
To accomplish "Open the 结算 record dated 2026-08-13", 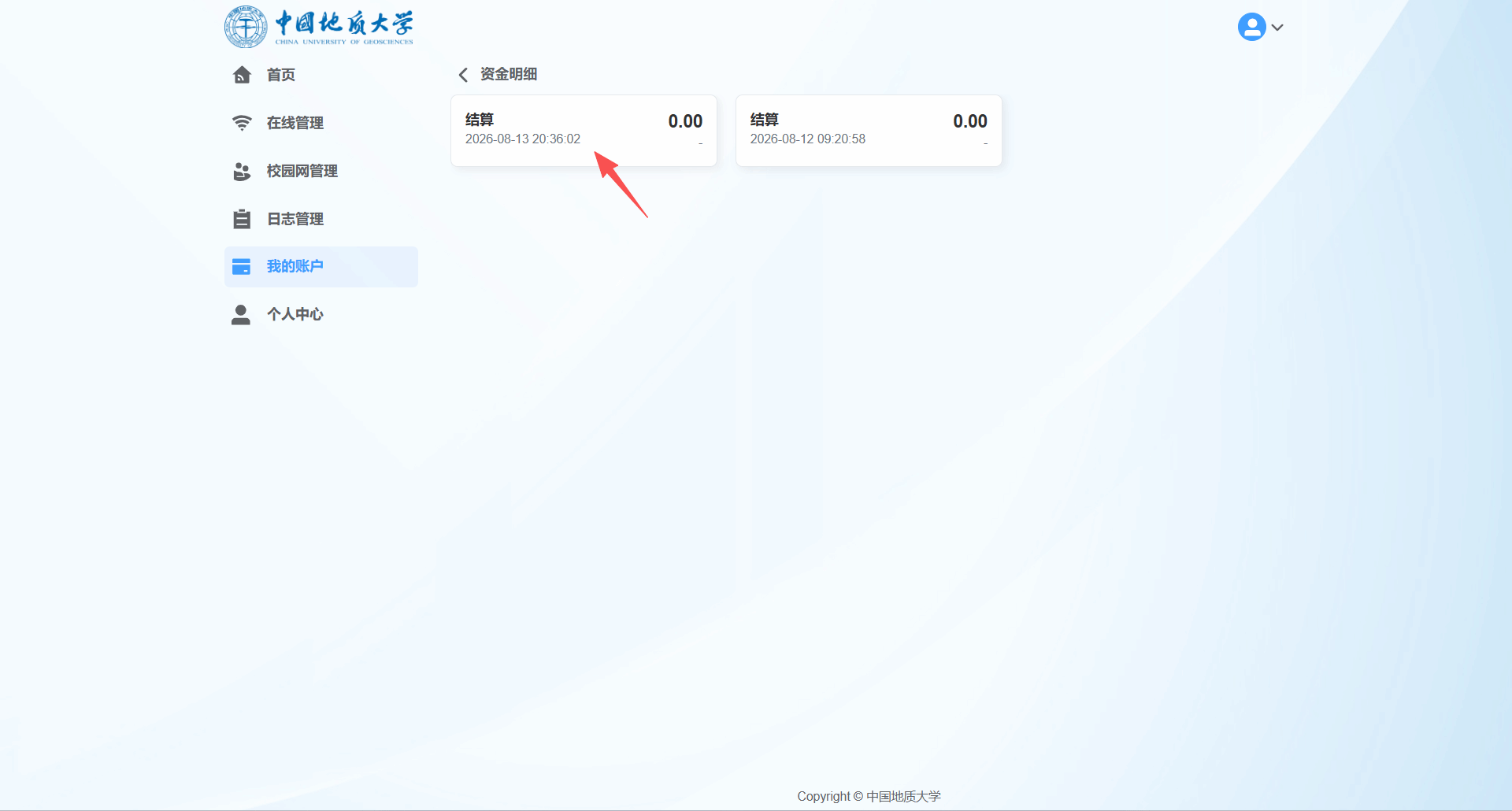I will point(584,131).
